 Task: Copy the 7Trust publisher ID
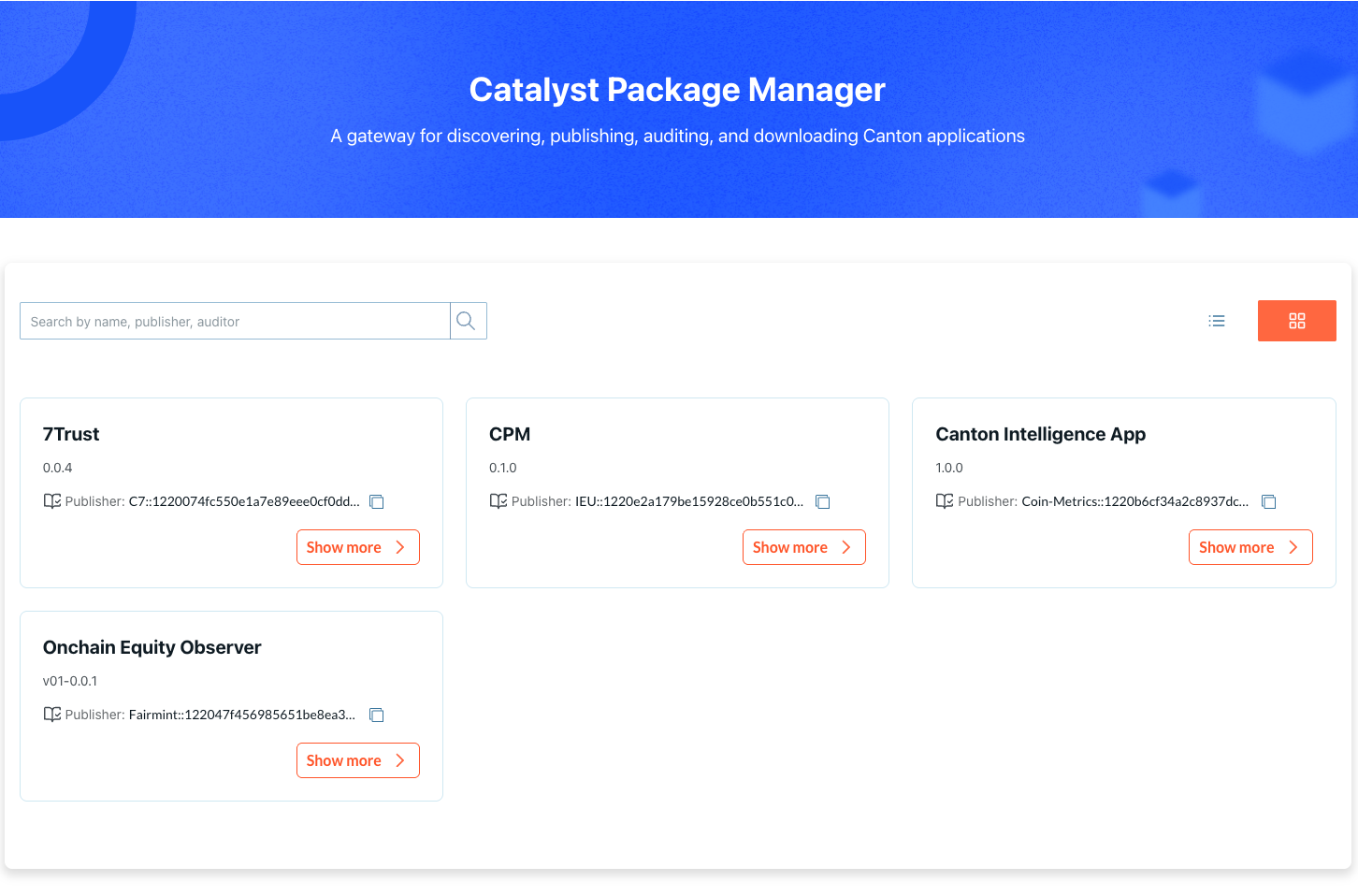click(377, 502)
